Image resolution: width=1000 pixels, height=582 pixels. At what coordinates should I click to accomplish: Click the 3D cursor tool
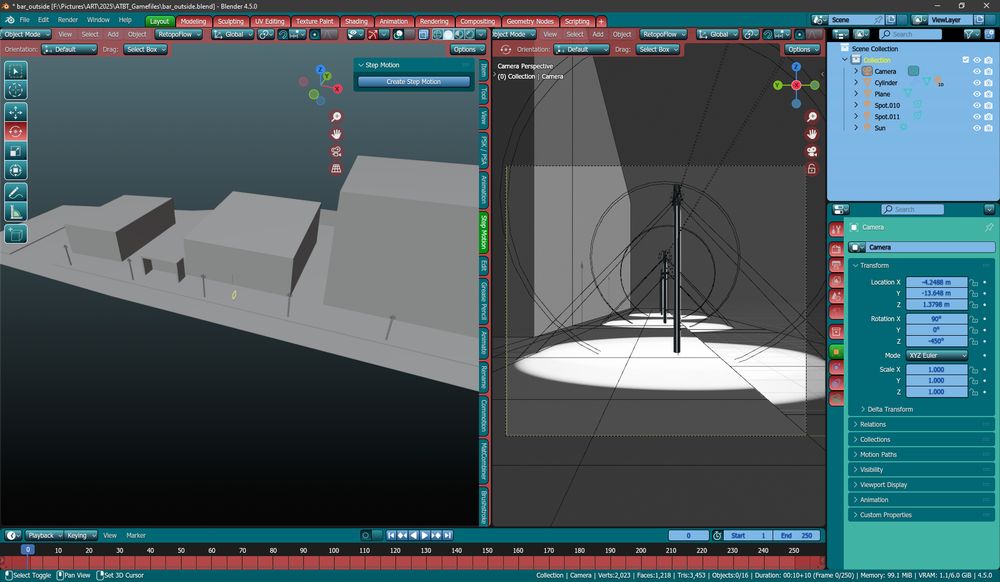coord(16,90)
